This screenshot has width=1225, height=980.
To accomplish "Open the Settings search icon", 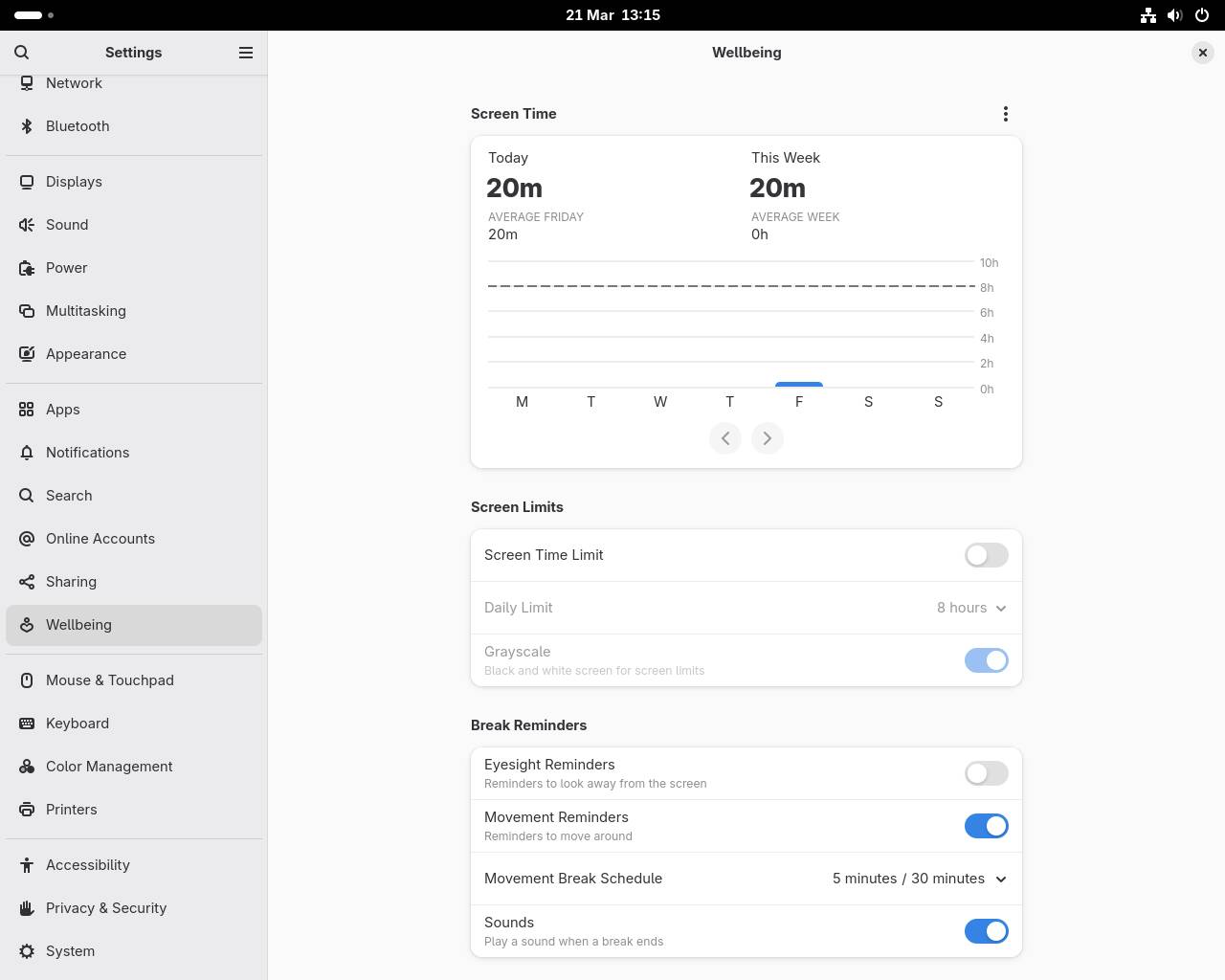I will (22, 53).
